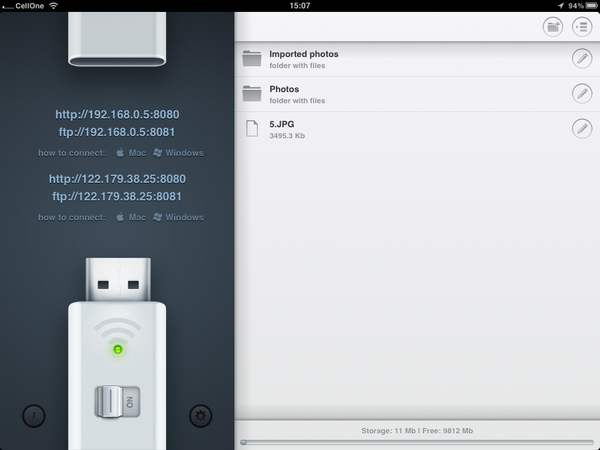Viewport: 600px width, 450px height.
Task: Rename 5.JPG using its pencil icon
Action: click(582, 129)
